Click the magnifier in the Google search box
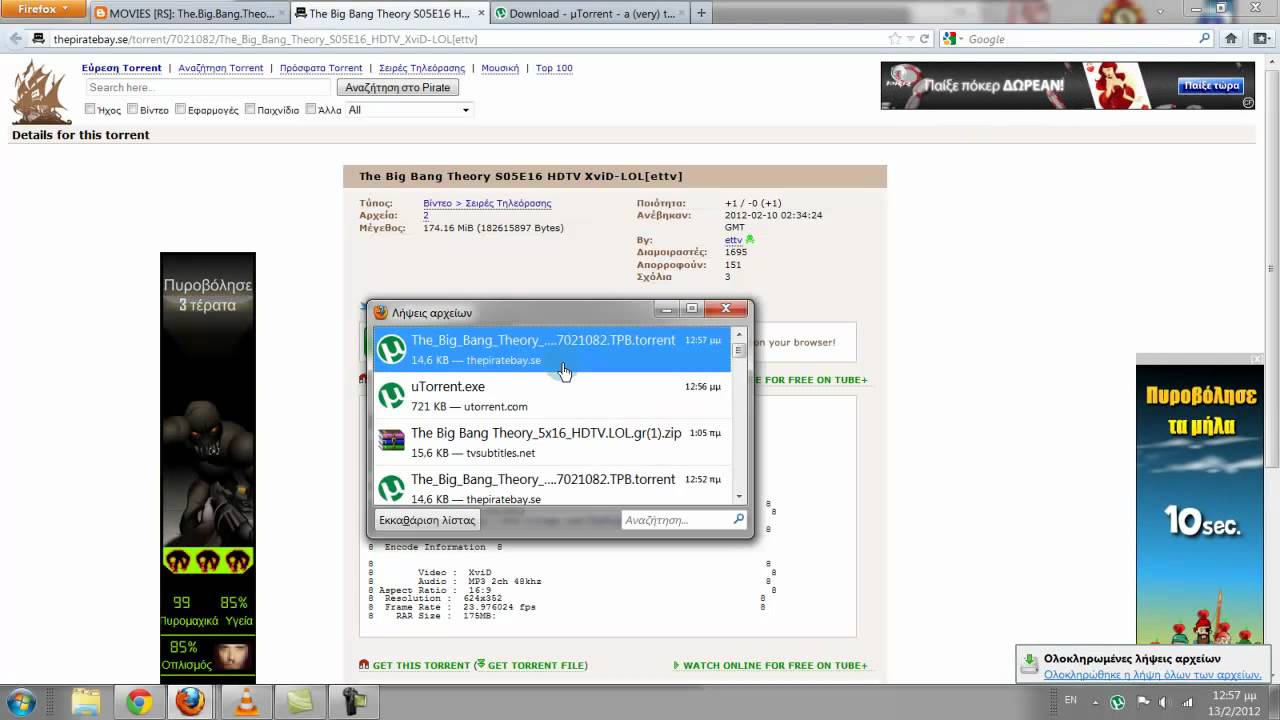Image resolution: width=1280 pixels, height=720 pixels. tap(1204, 39)
